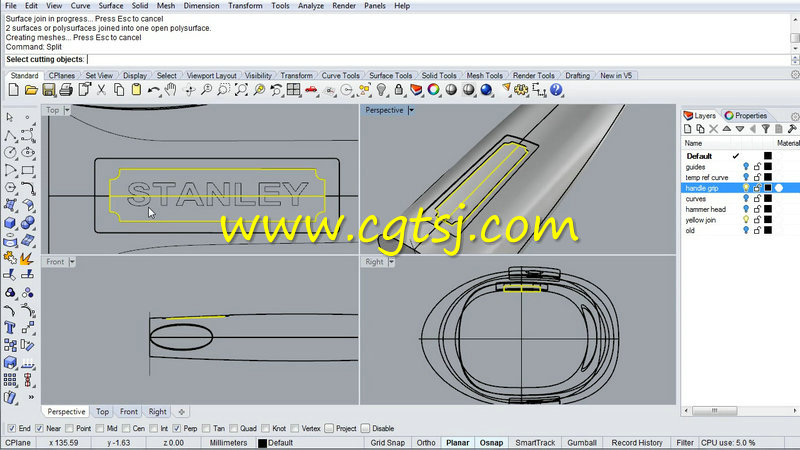Image resolution: width=800 pixels, height=450 pixels.
Task: Toggle SmartTrack in status bar
Action: [x=535, y=443]
